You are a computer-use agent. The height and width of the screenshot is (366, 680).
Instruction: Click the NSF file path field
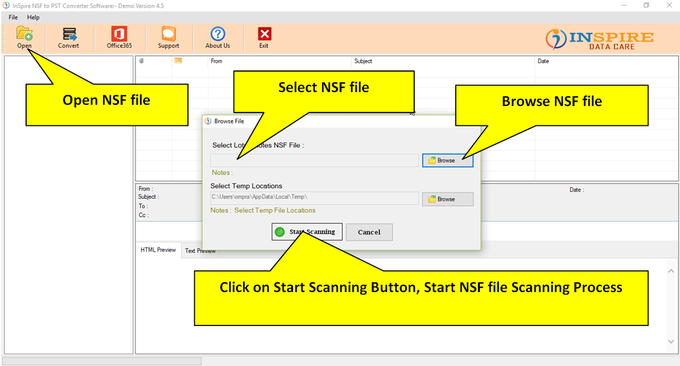(314, 160)
